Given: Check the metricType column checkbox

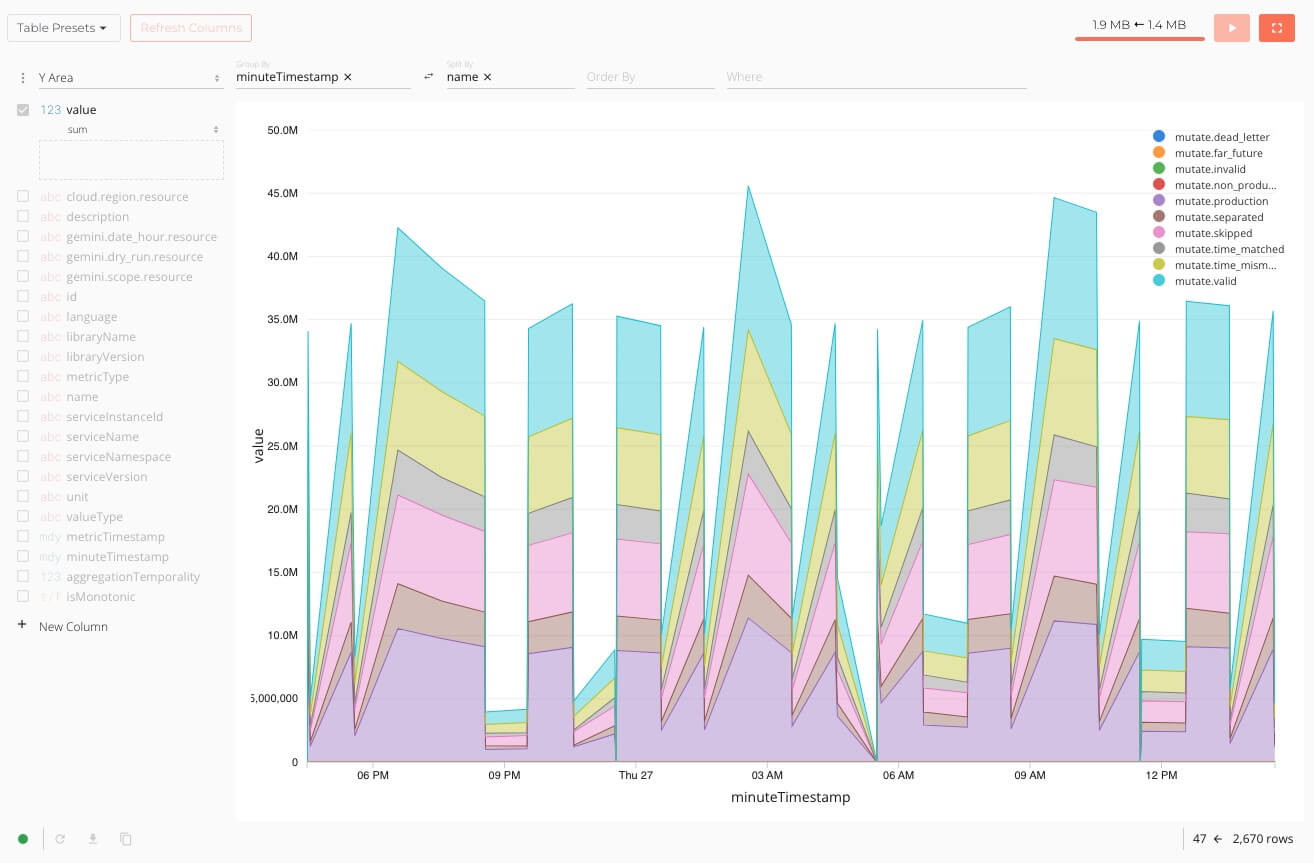Looking at the screenshot, I should click(x=23, y=377).
